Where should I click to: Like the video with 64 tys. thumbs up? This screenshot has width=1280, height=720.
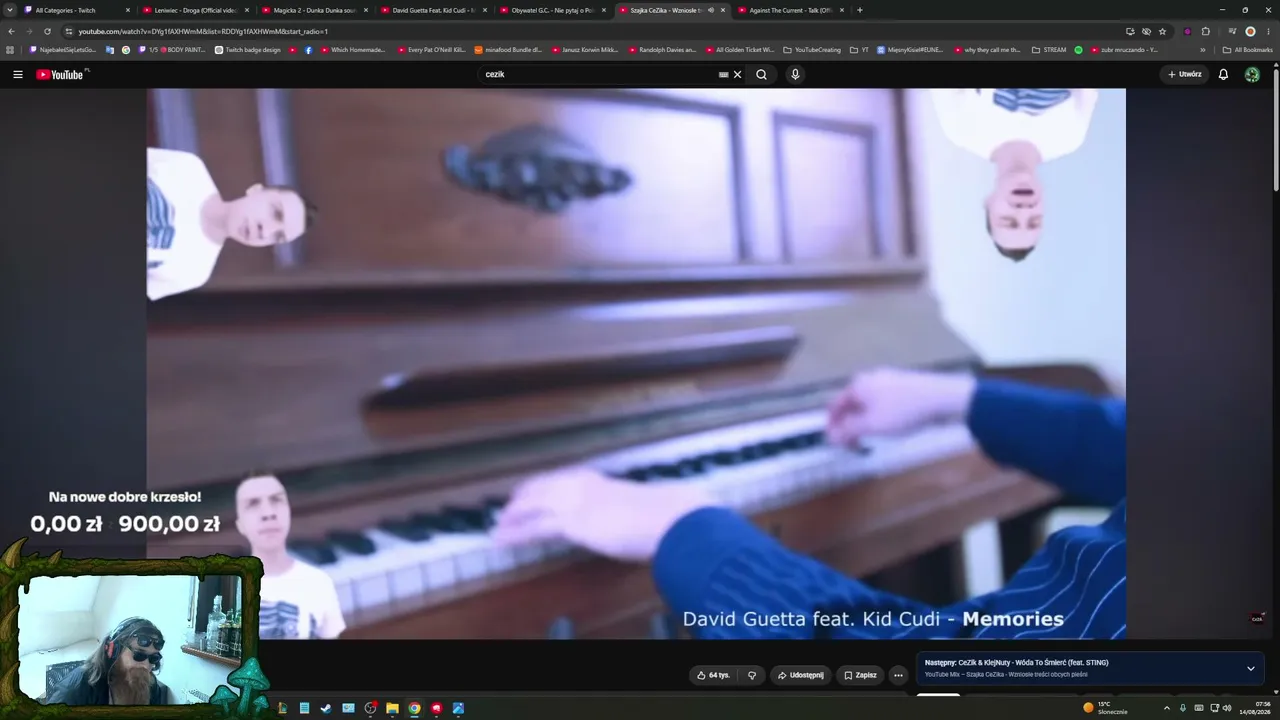pos(713,675)
